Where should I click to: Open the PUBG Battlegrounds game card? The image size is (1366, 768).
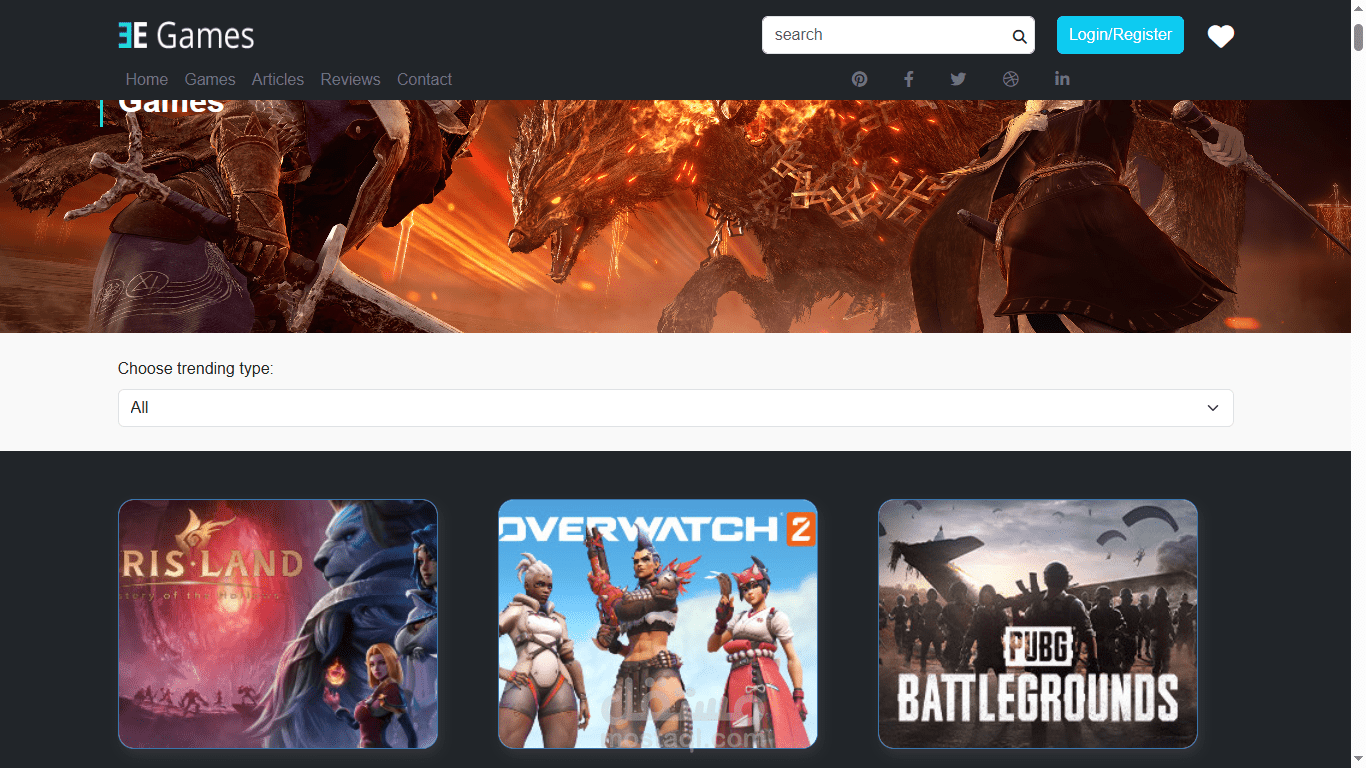[1038, 624]
